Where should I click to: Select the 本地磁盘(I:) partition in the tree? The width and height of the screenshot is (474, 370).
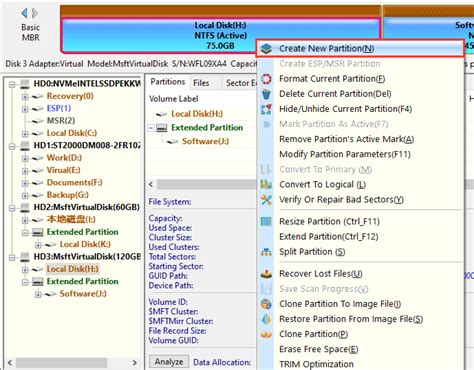coord(71,220)
